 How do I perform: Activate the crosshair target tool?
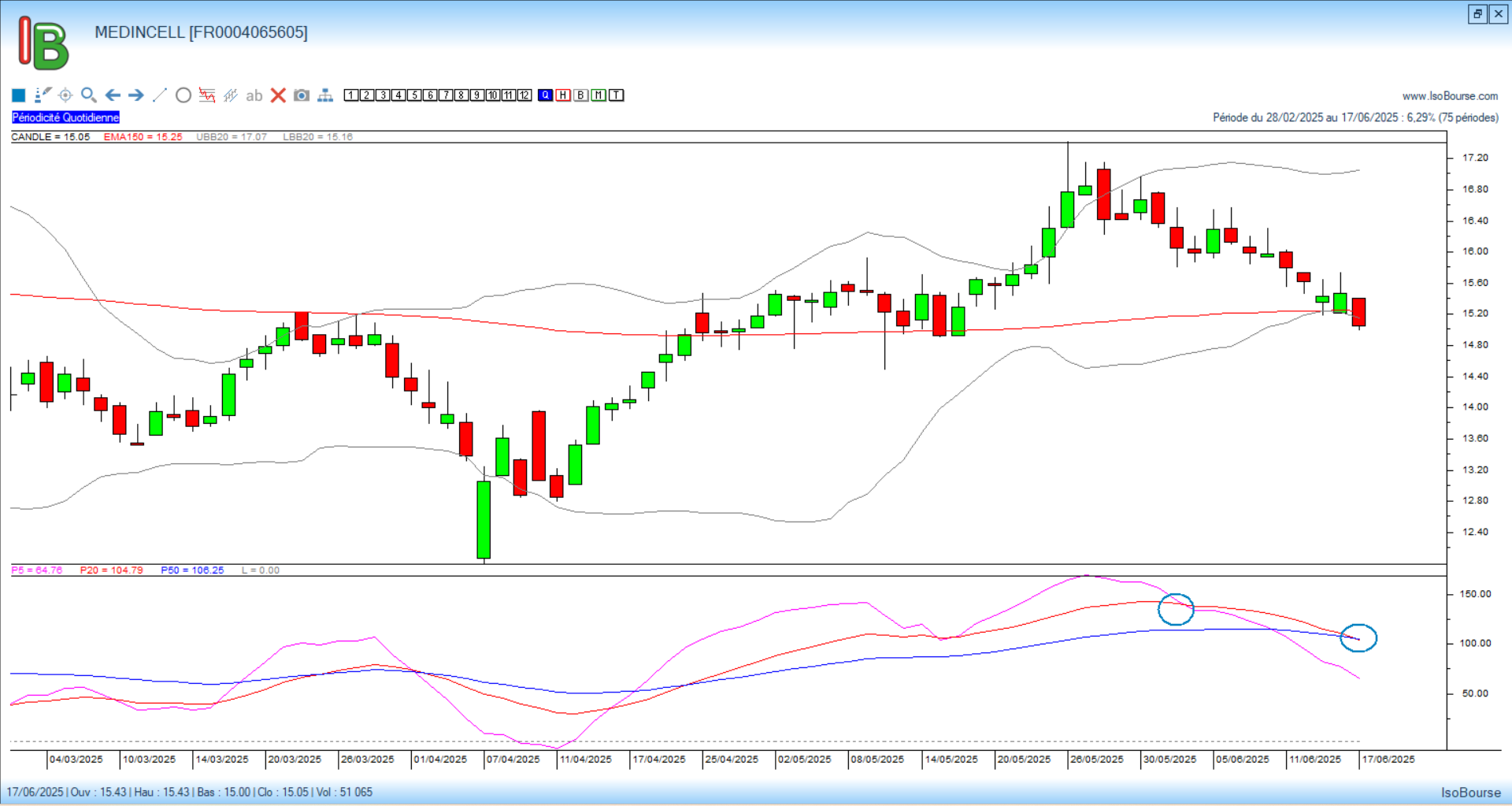pos(65,95)
